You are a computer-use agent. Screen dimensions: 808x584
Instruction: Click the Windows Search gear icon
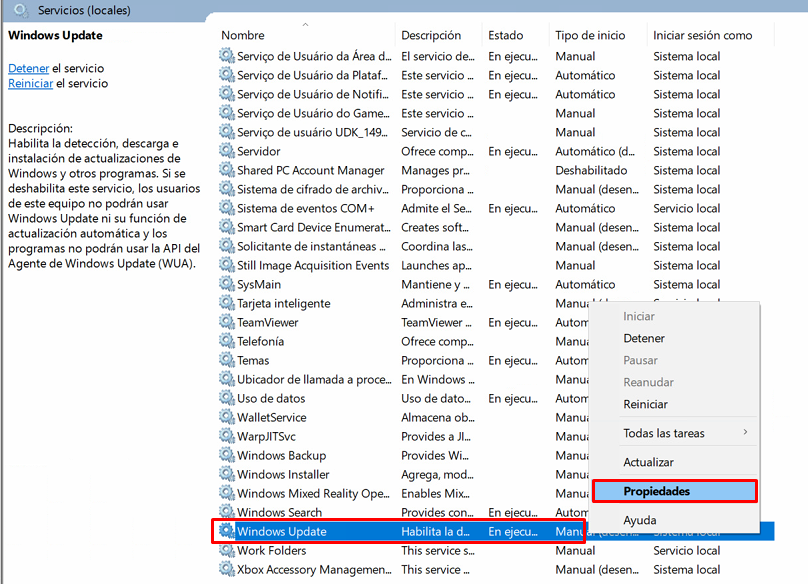[227, 512]
